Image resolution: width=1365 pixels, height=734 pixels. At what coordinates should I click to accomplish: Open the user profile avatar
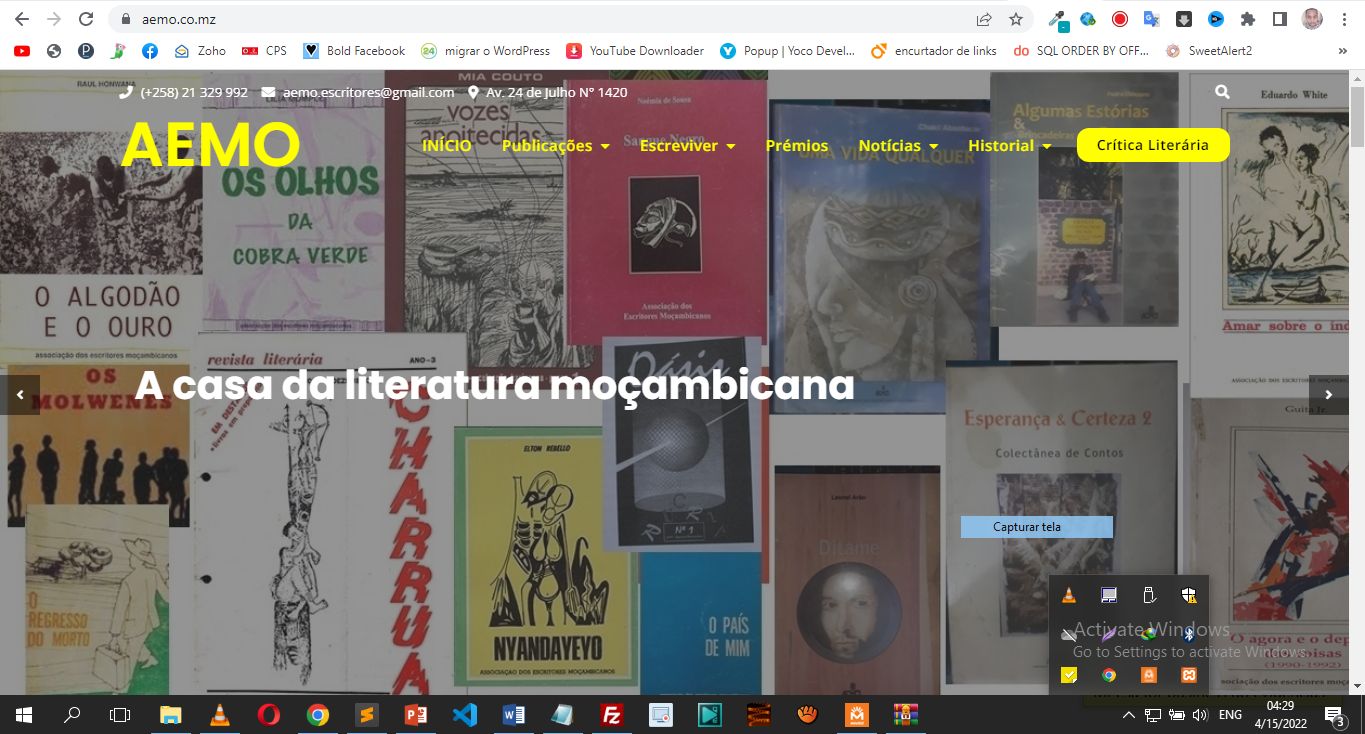pos(1312,19)
